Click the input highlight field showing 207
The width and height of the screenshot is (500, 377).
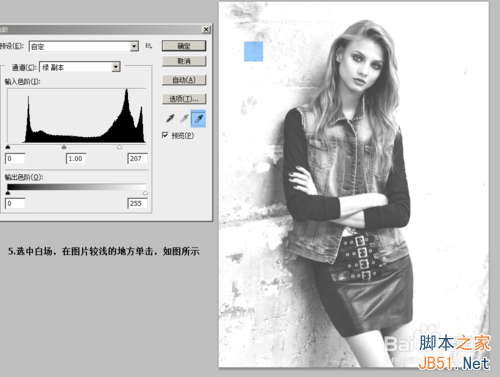(x=137, y=159)
